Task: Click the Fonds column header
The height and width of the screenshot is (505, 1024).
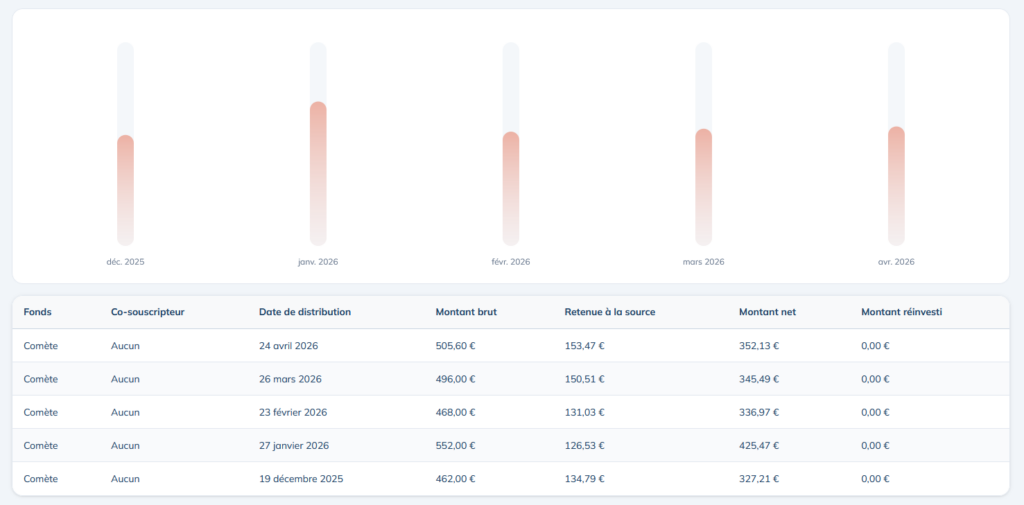Action: (38, 312)
